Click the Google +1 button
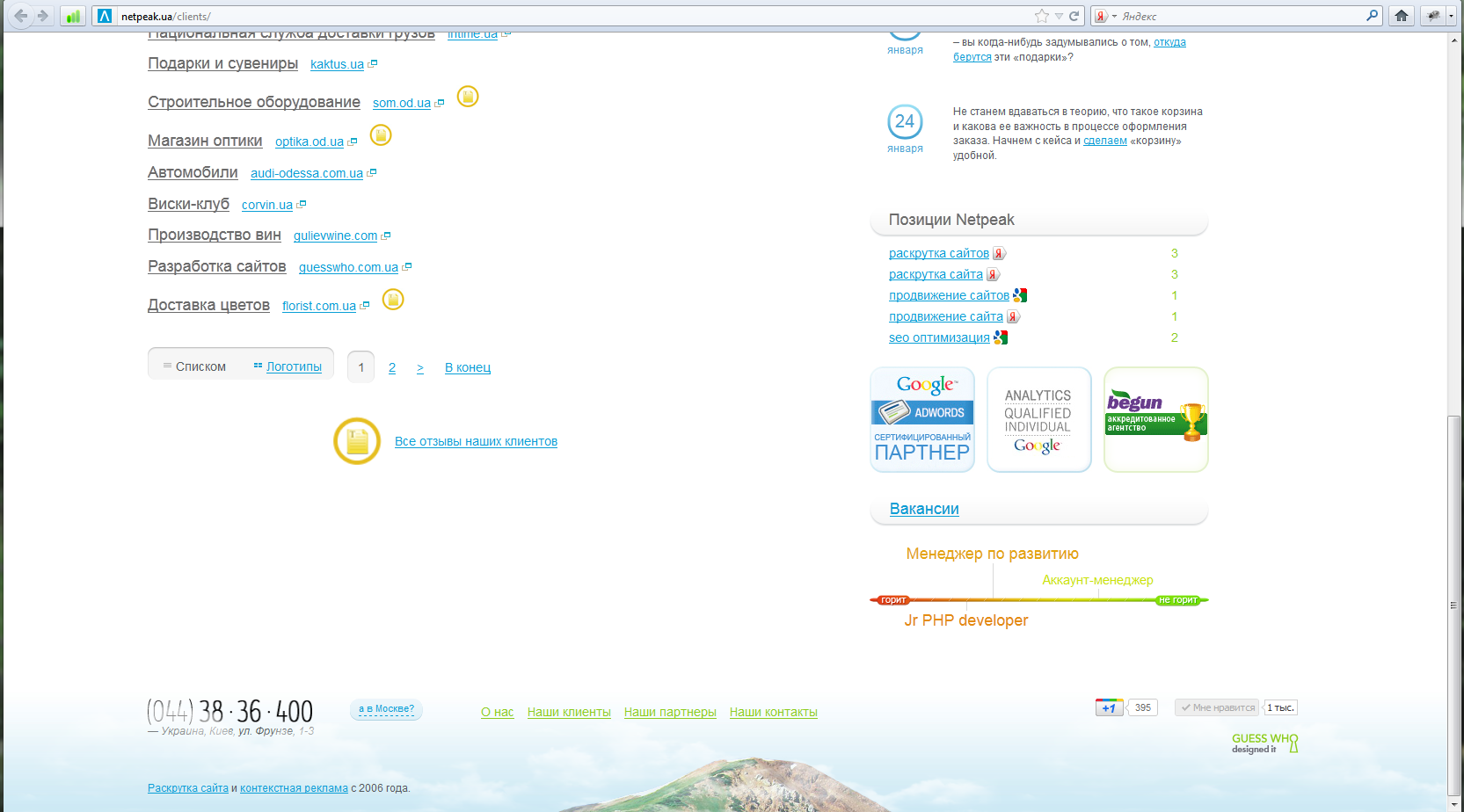This screenshot has height=812, width=1464. click(1109, 707)
